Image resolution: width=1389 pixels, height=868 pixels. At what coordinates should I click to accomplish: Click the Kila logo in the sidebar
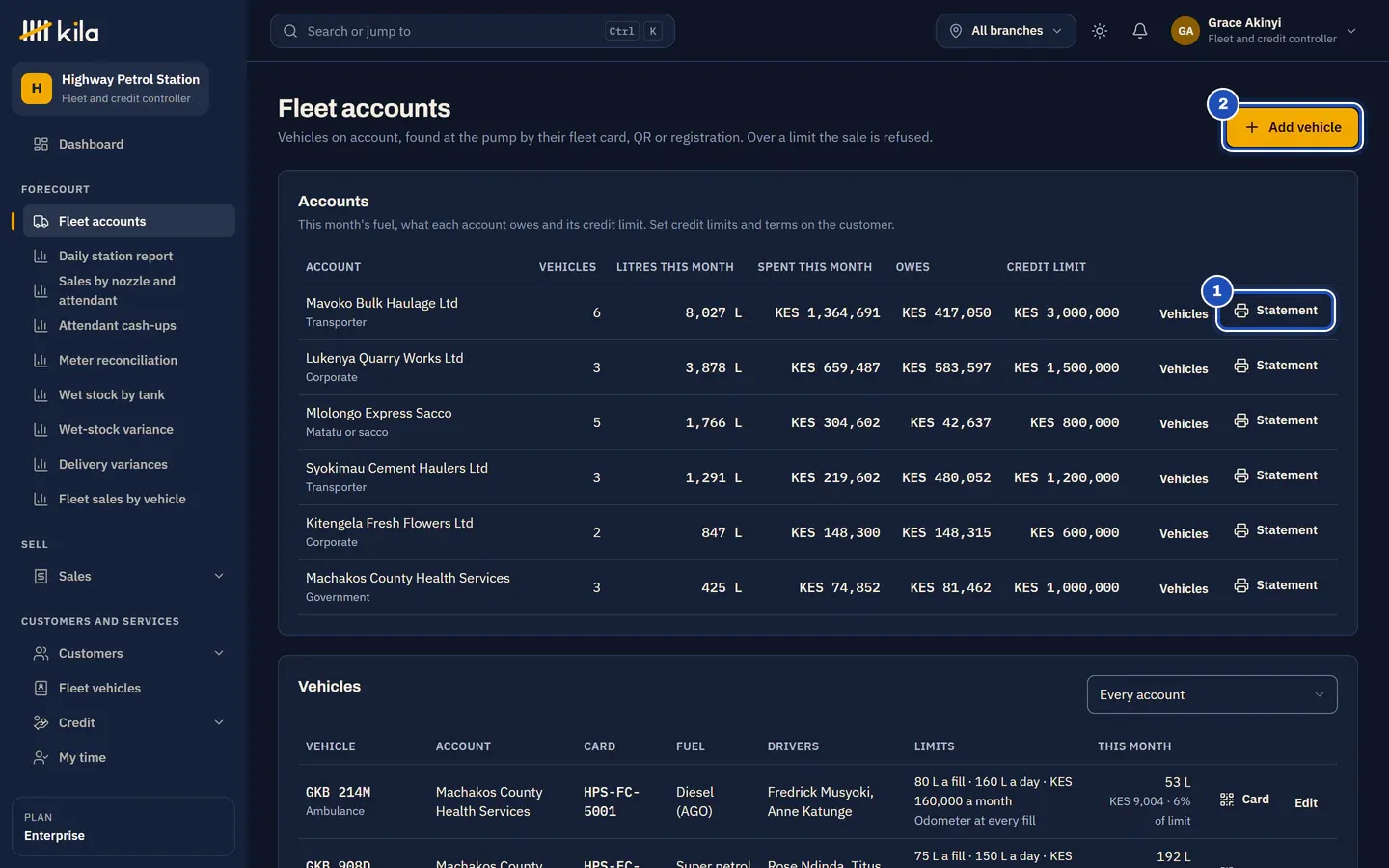59,31
